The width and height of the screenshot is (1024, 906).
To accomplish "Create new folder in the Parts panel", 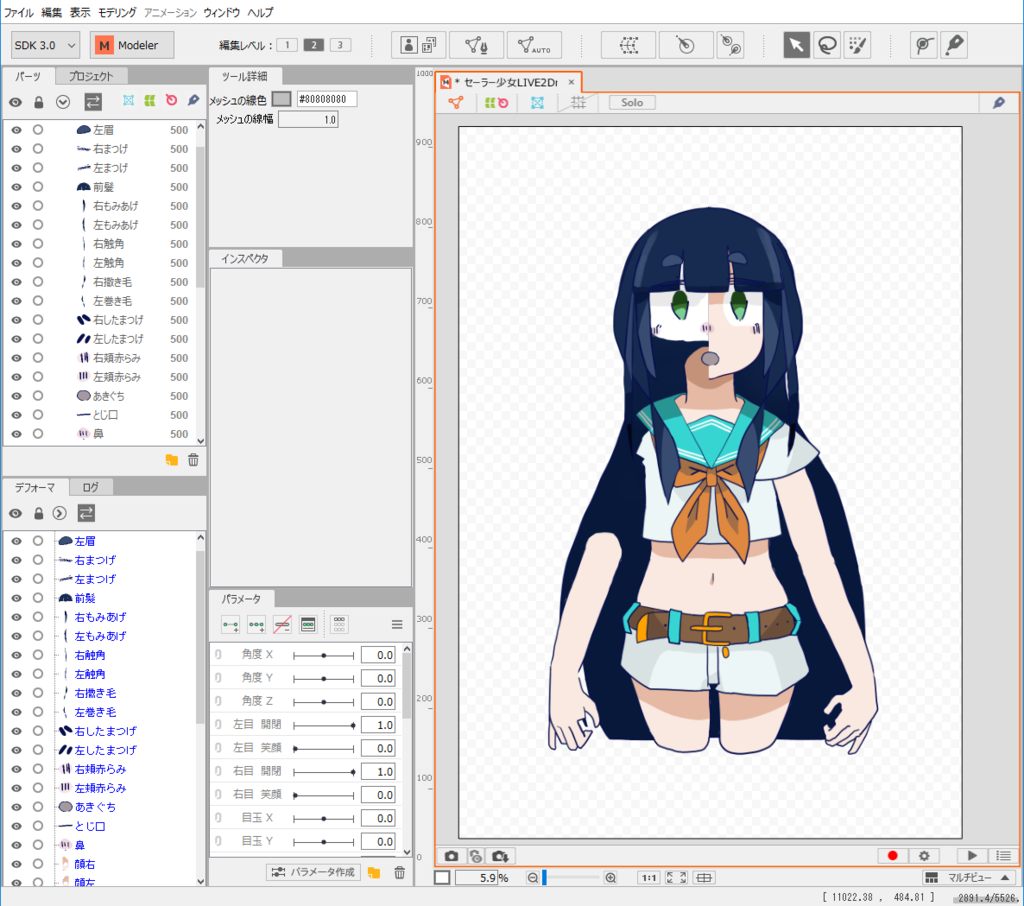I will [172, 460].
